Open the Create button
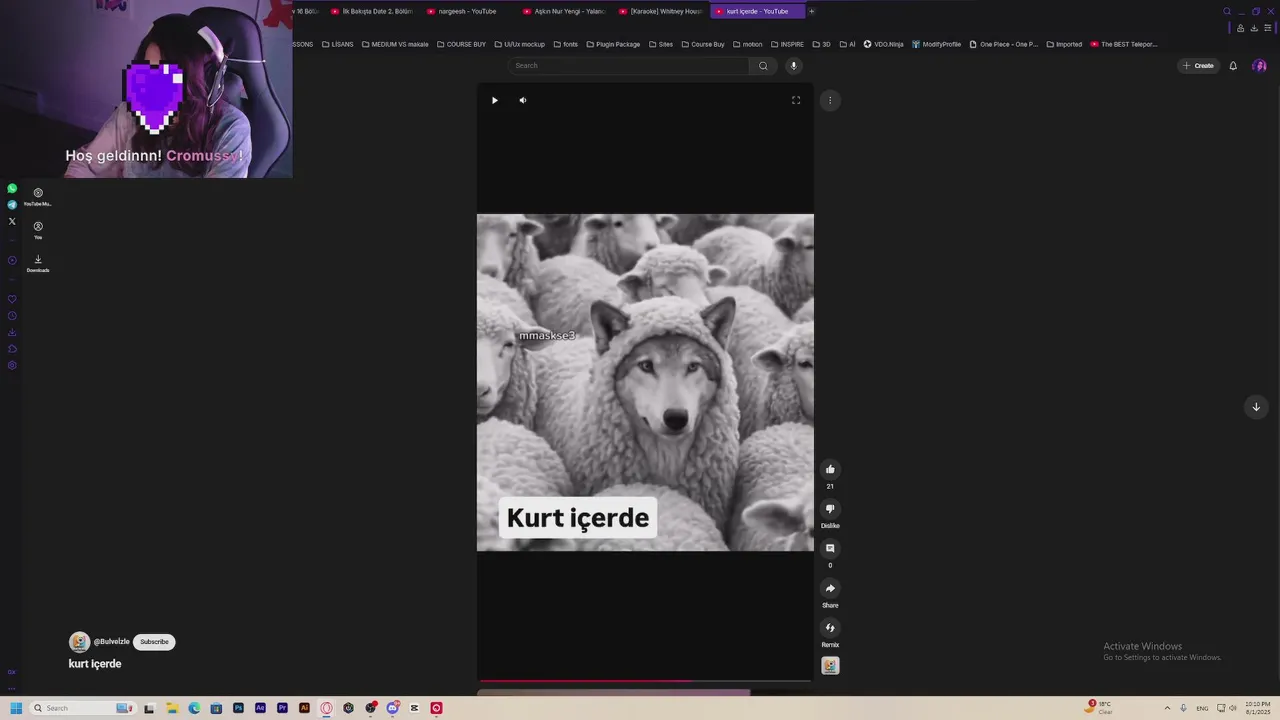The image size is (1280, 720). [1198, 66]
